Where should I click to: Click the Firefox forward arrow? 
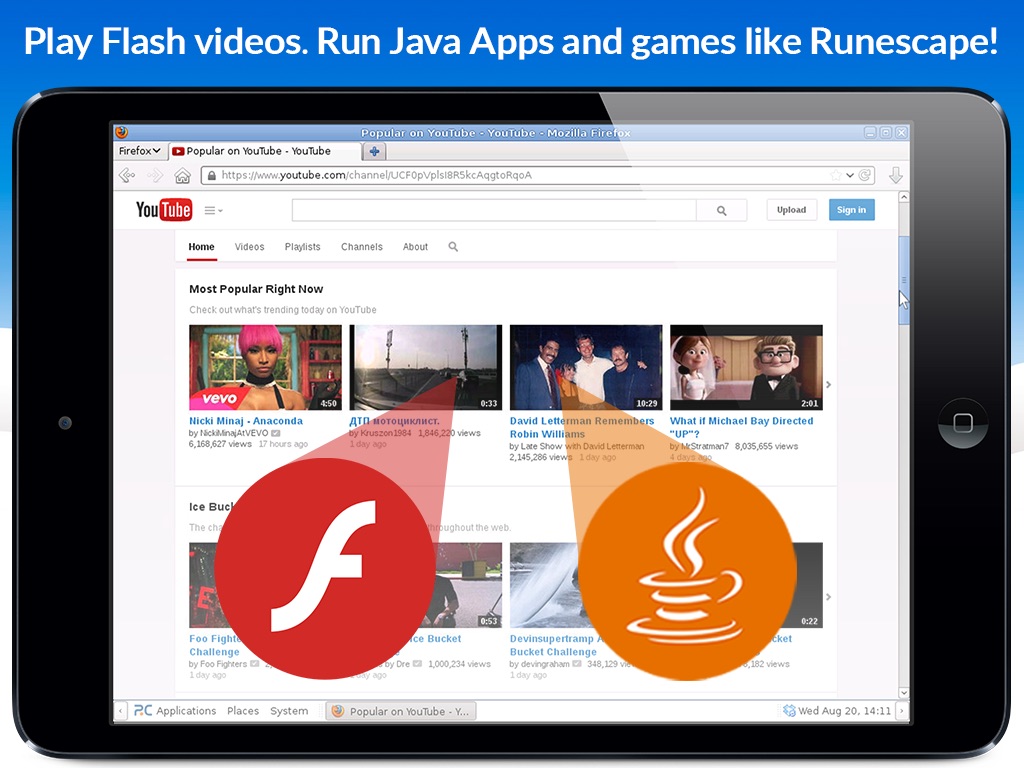point(155,175)
